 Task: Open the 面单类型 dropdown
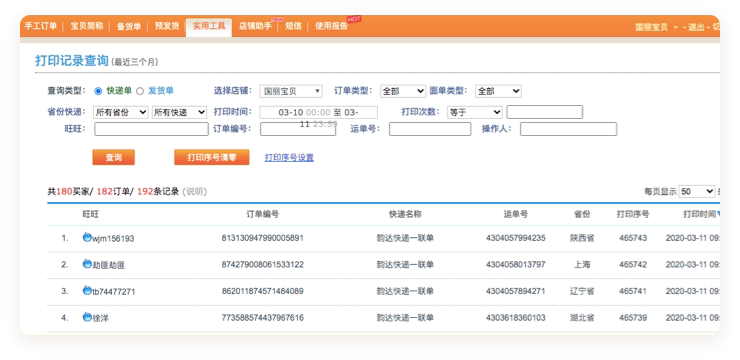[498, 91]
